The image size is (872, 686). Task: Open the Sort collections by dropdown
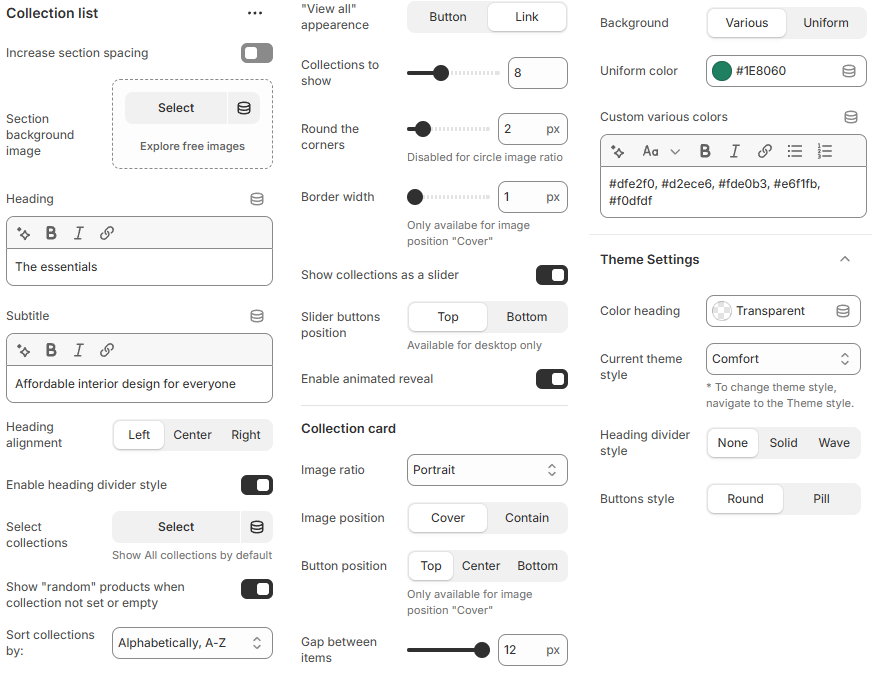192,643
